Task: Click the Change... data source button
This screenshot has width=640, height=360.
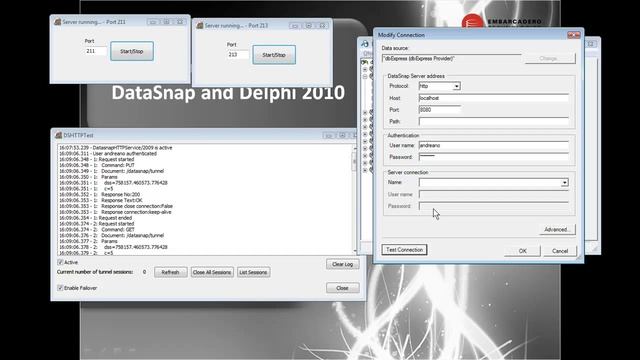Action: point(549,58)
